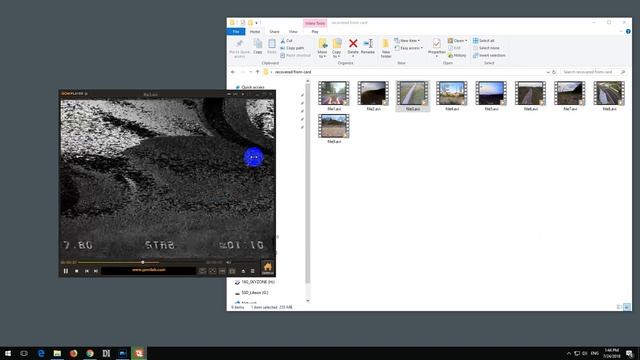
Task: Mute audio with GOM Player speaker icon
Action: [229, 262]
